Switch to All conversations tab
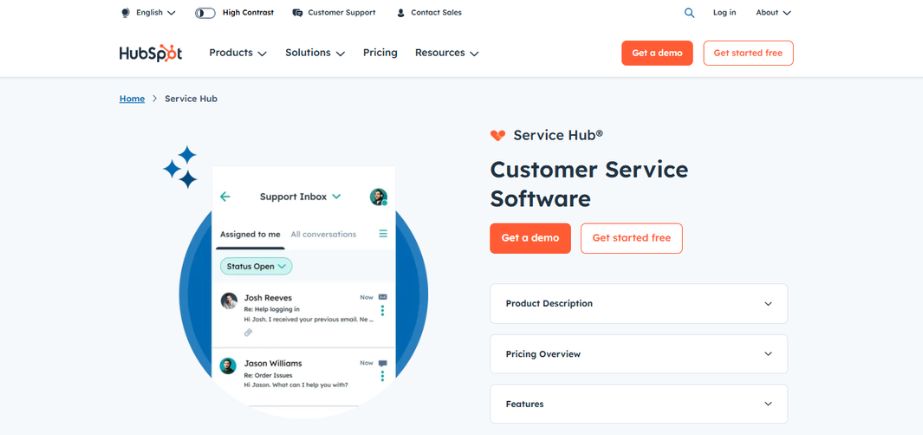Viewport: 923px width, 435px height. [323, 234]
